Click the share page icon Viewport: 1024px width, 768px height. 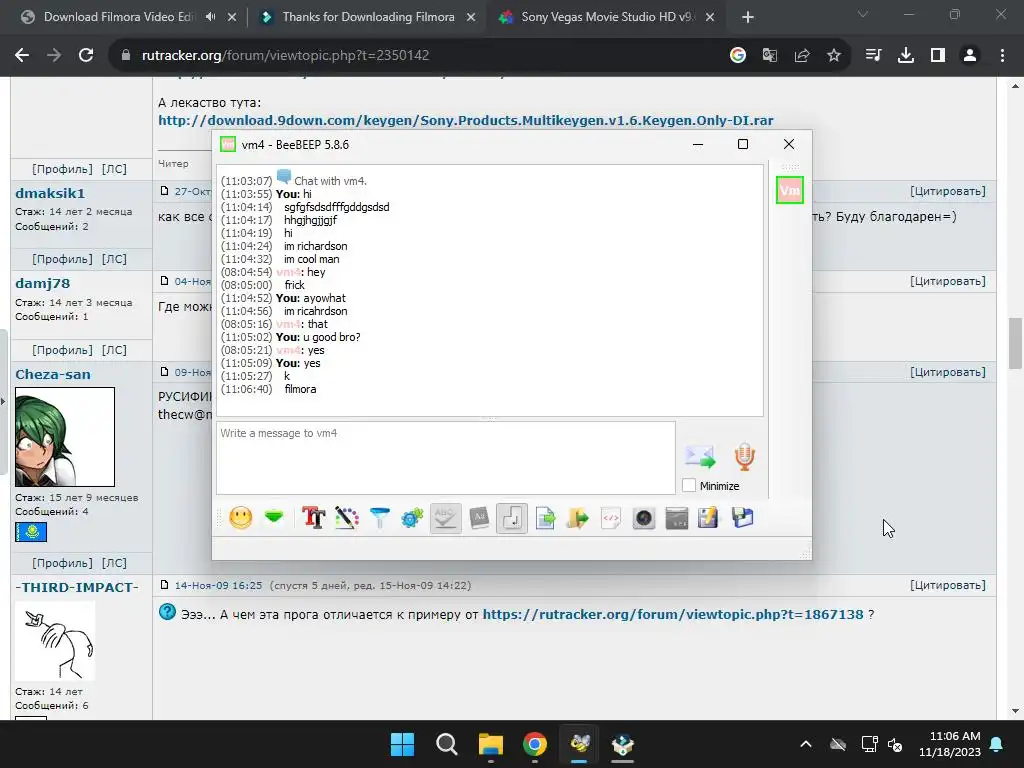tap(802, 56)
